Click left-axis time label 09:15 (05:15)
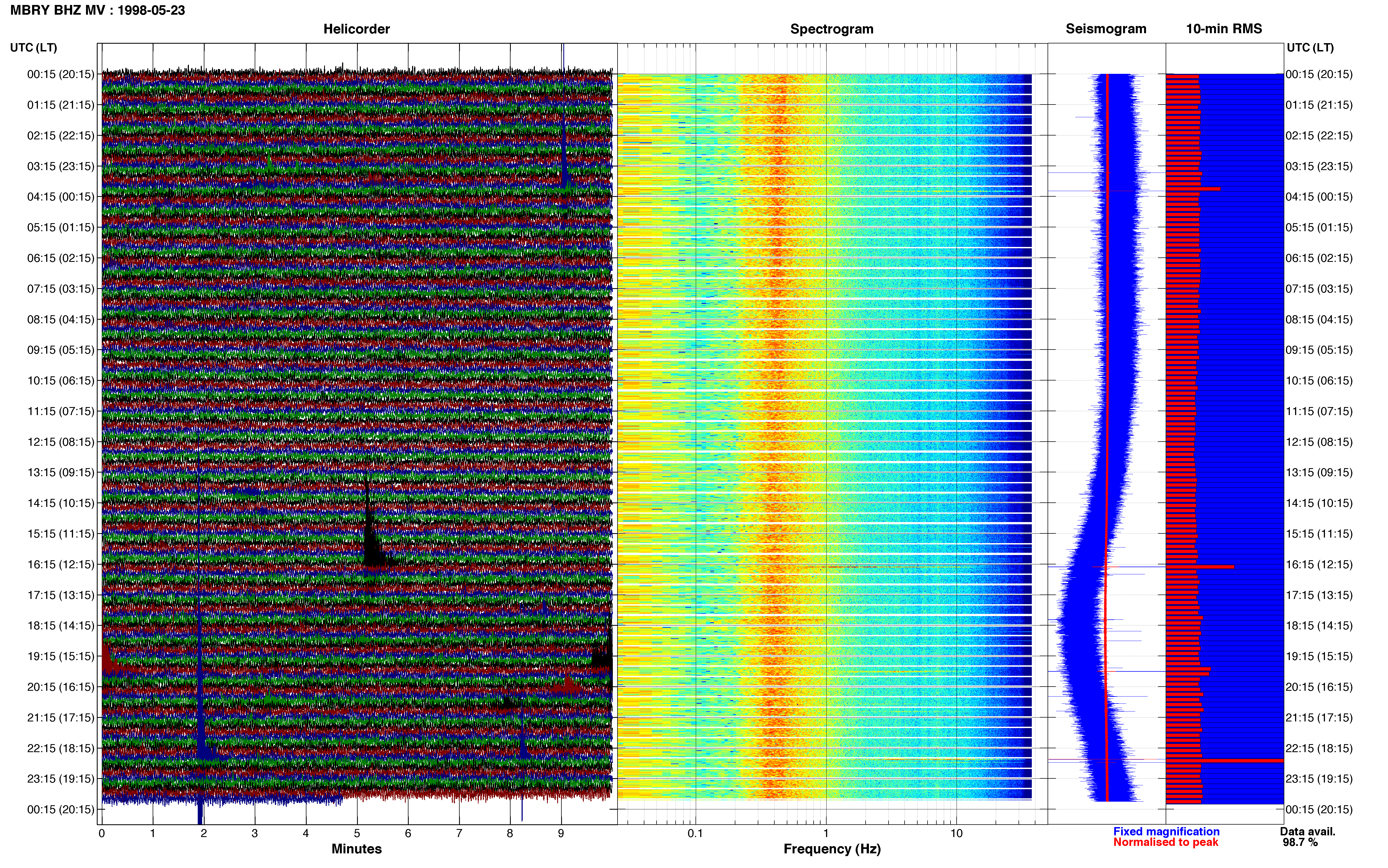Image resolution: width=1388 pixels, height=868 pixels. pyautogui.click(x=61, y=350)
